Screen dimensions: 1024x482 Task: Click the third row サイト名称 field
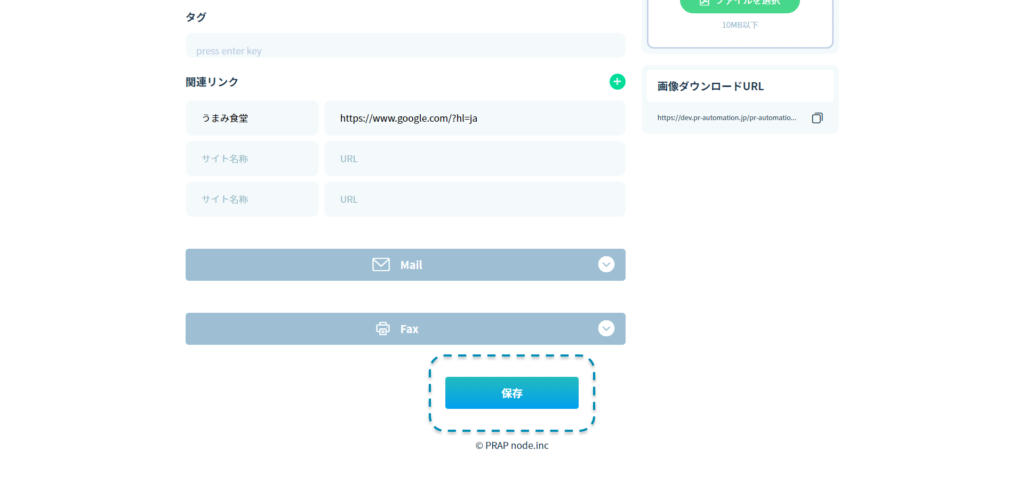(x=252, y=199)
